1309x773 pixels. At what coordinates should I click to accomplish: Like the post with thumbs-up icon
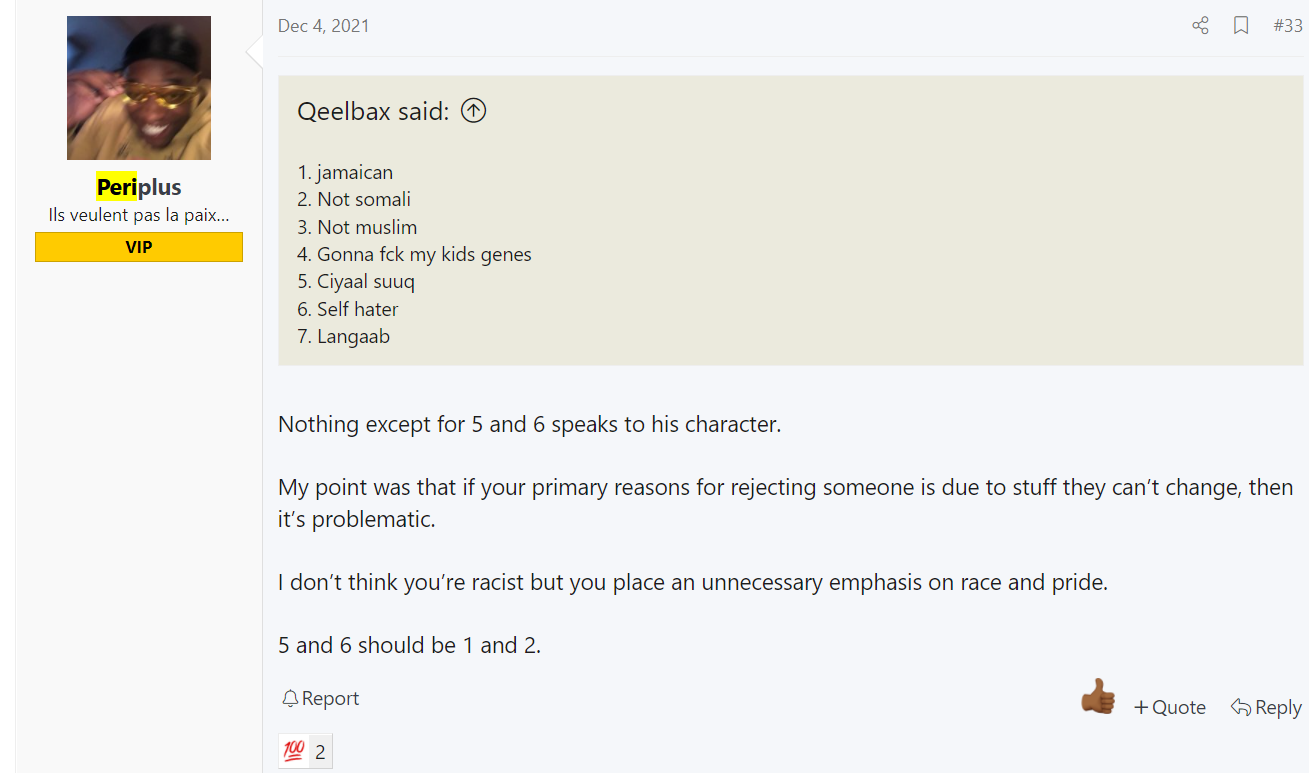[x=1098, y=696]
